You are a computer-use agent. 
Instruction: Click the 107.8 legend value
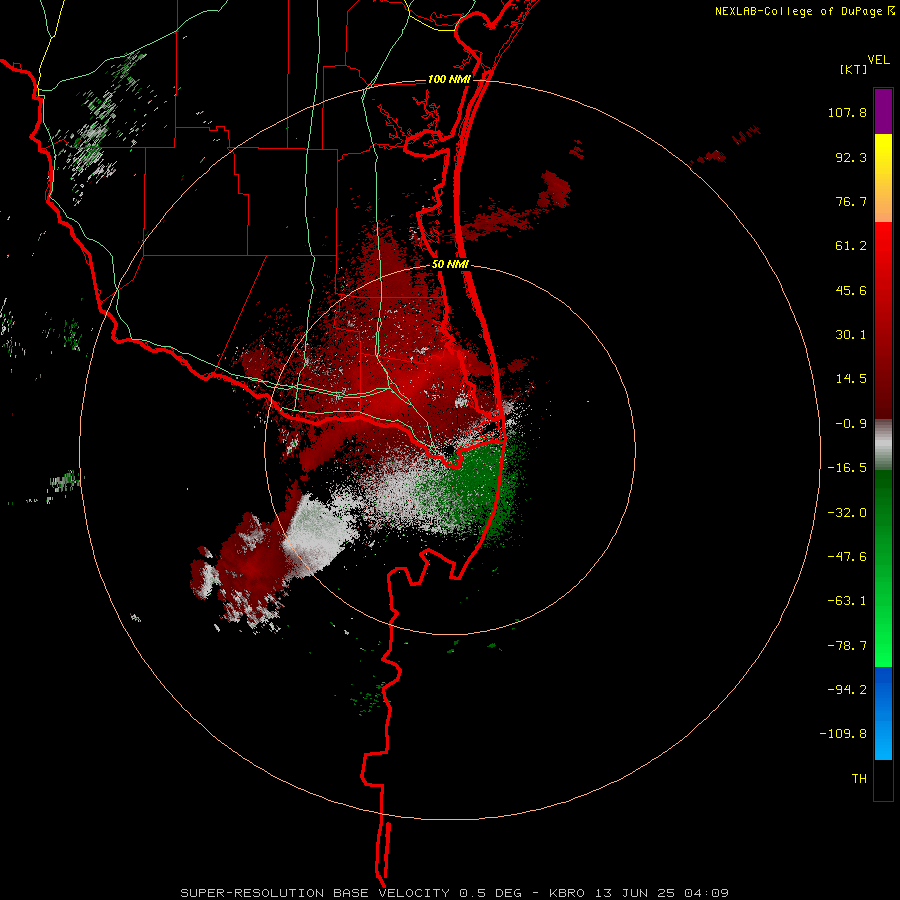pyautogui.click(x=847, y=112)
